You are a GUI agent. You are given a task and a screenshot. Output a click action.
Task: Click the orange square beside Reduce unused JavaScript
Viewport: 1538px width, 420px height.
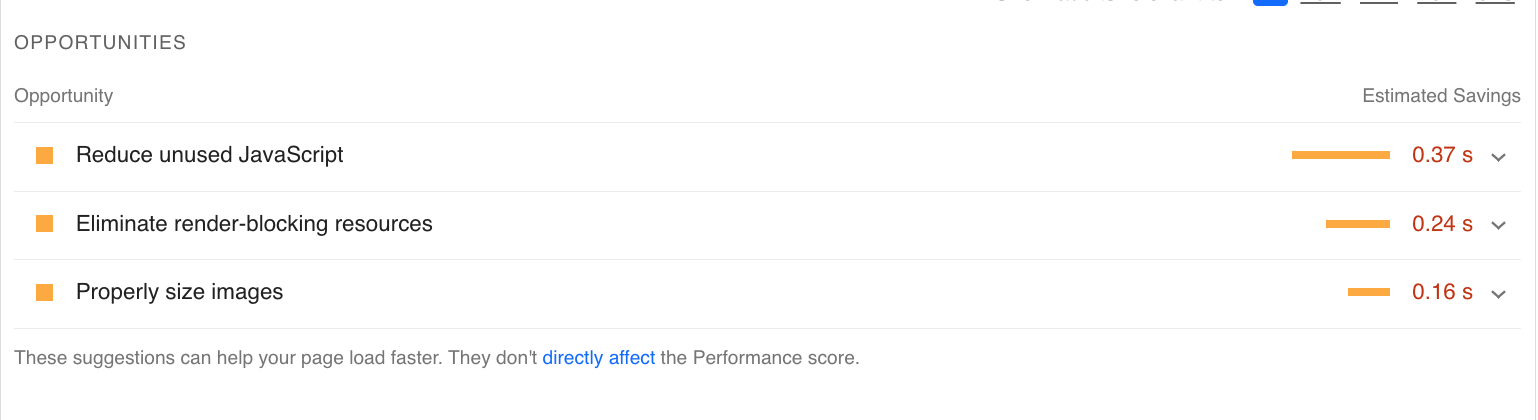click(44, 155)
